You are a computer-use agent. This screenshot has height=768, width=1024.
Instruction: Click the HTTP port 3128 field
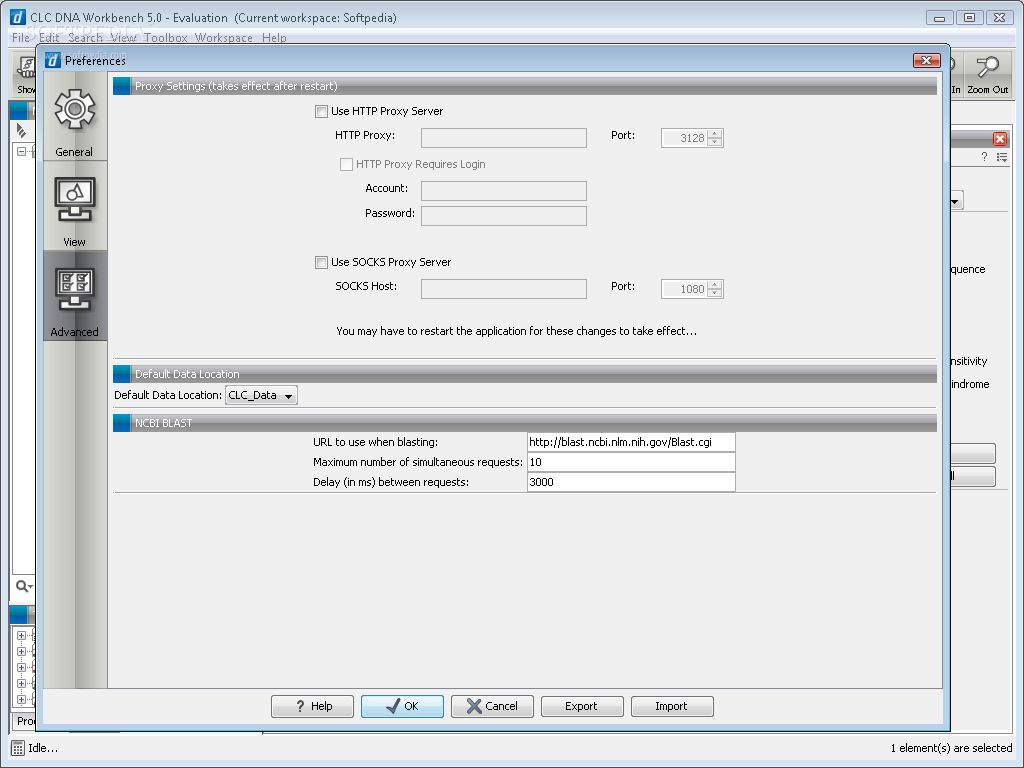[x=684, y=138]
